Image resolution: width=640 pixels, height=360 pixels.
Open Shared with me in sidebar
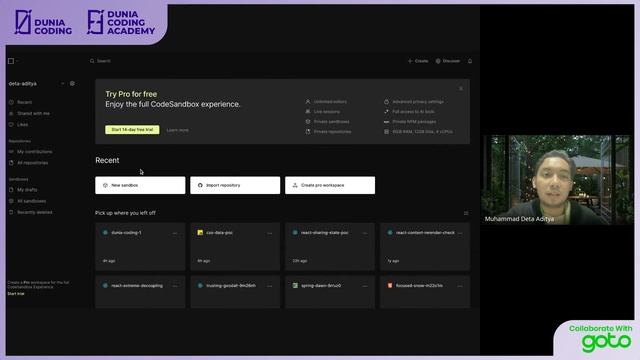[33, 113]
